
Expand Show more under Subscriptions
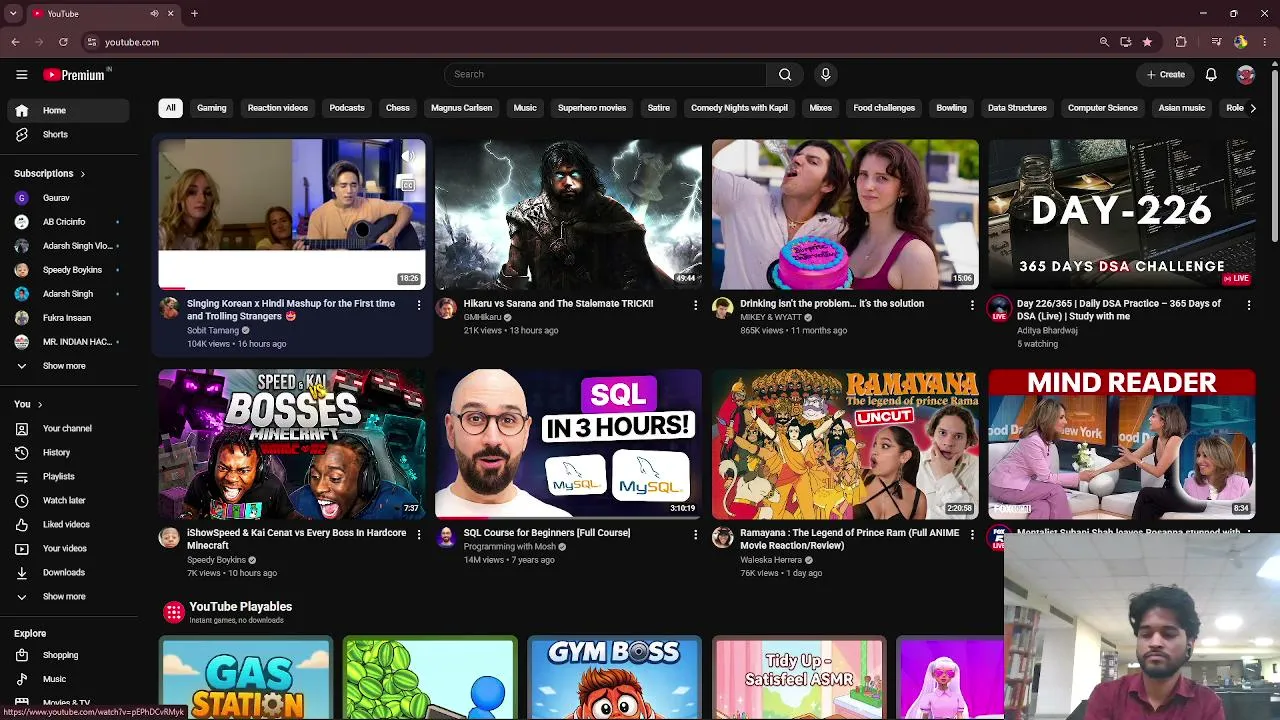(67, 366)
